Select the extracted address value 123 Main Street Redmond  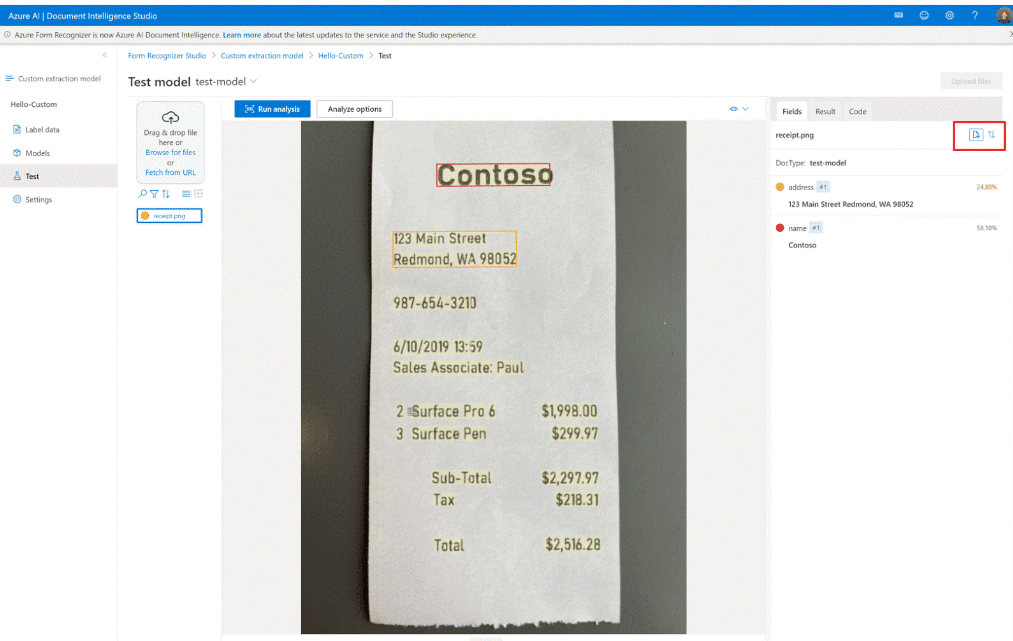850,204
